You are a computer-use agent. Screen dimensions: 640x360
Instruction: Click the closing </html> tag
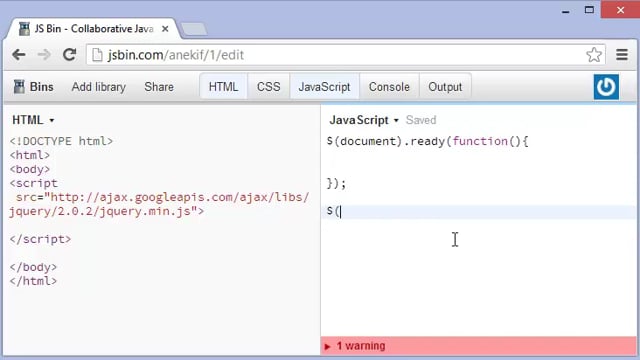pyautogui.click(x=33, y=281)
